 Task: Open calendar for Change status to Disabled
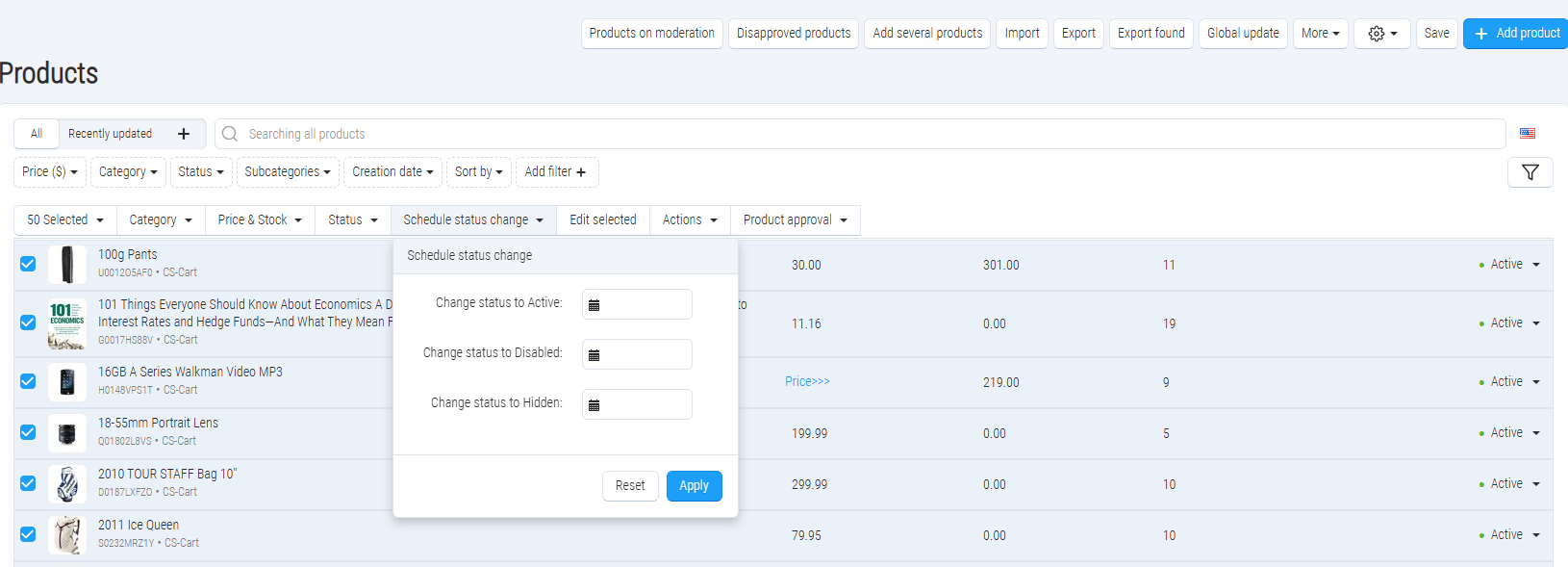coord(594,355)
